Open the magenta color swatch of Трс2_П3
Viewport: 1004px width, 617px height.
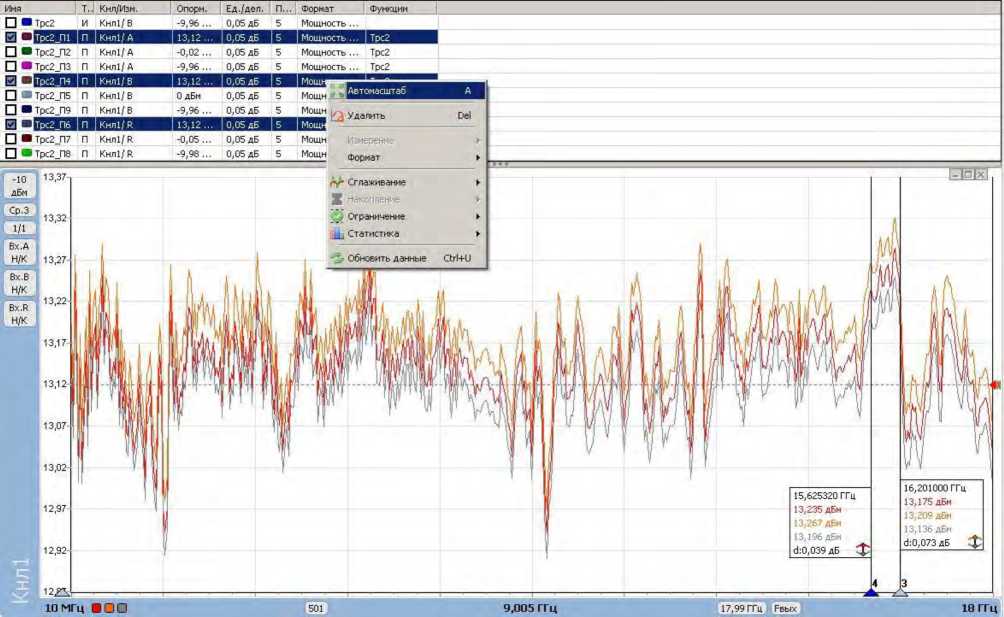[x=26, y=67]
